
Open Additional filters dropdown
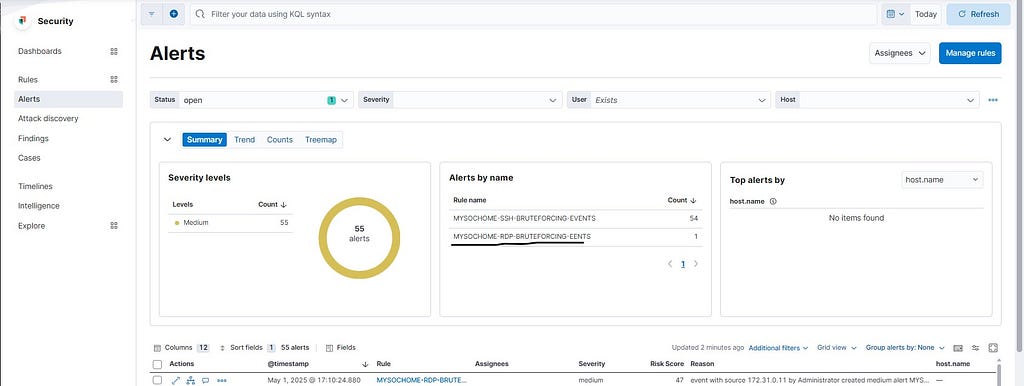[x=778, y=348]
